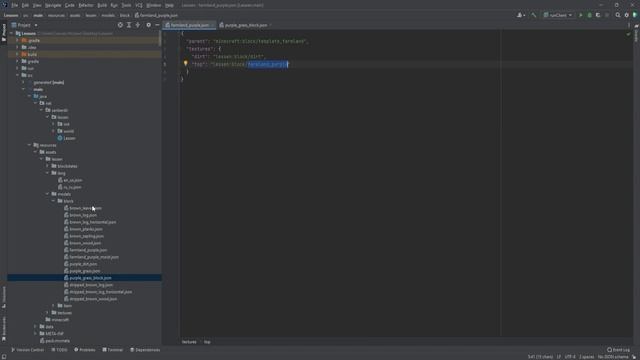Click the user account icon in toolbar
Screen dimensions: 640x360
(520, 15)
